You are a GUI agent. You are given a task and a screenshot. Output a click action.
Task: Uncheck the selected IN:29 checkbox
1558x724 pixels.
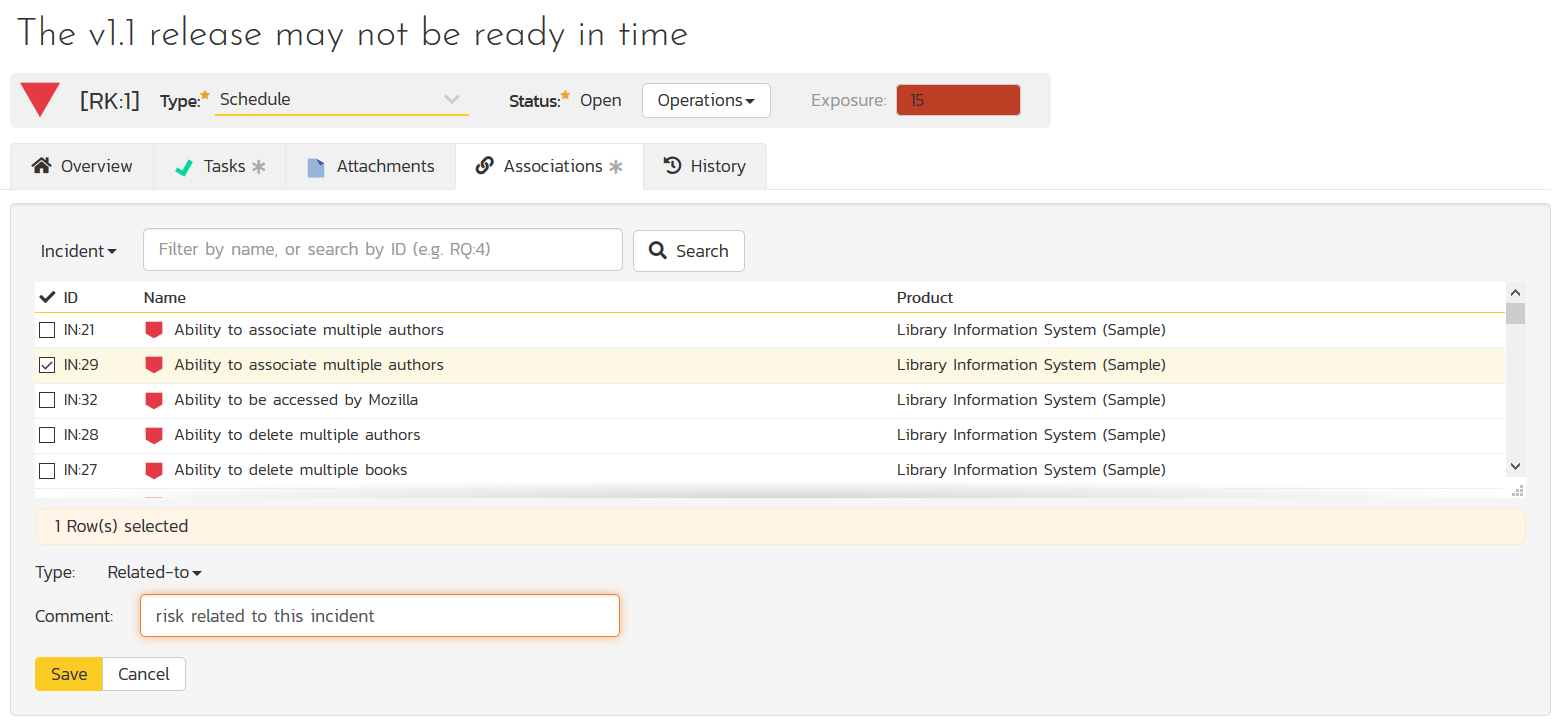pyautogui.click(x=47, y=365)
